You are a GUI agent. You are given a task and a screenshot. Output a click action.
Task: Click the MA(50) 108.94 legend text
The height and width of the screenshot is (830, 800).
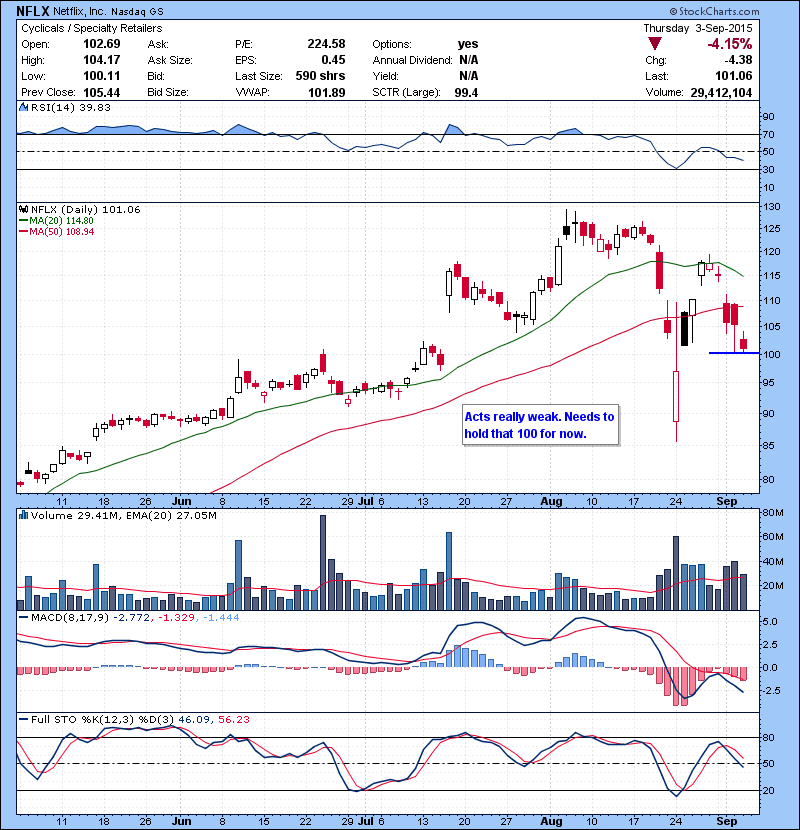pos(62,232)
